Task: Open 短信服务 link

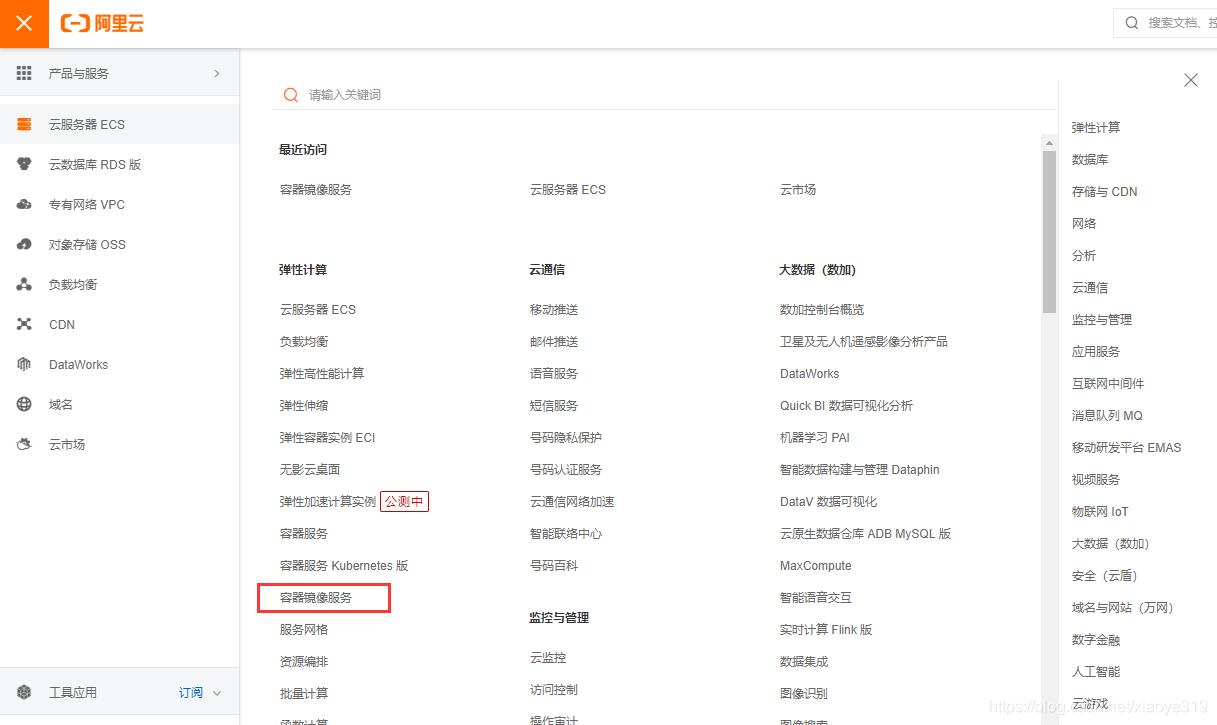Action: pos(554,405)
